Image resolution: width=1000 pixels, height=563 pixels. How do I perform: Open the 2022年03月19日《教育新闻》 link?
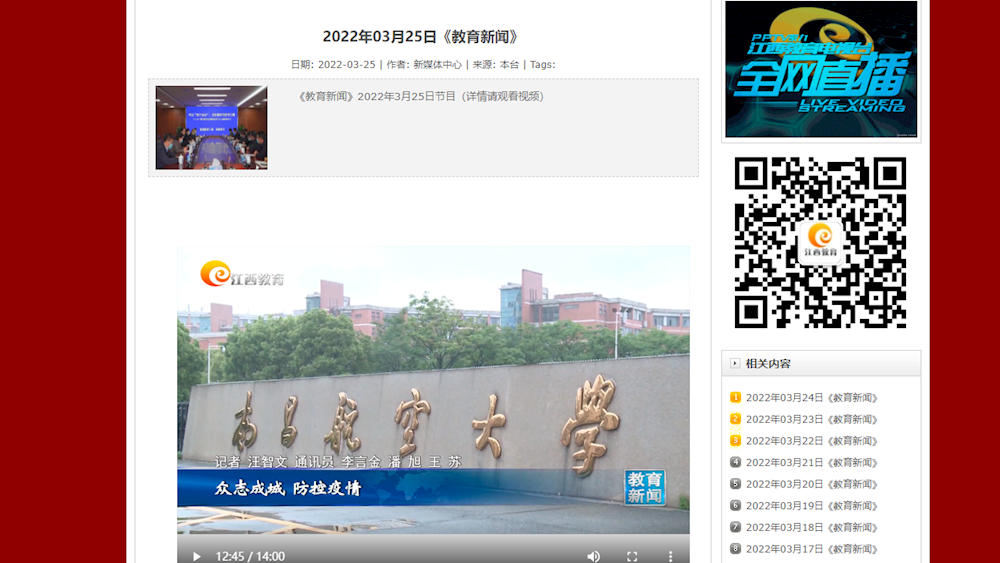tap(812, 506)
